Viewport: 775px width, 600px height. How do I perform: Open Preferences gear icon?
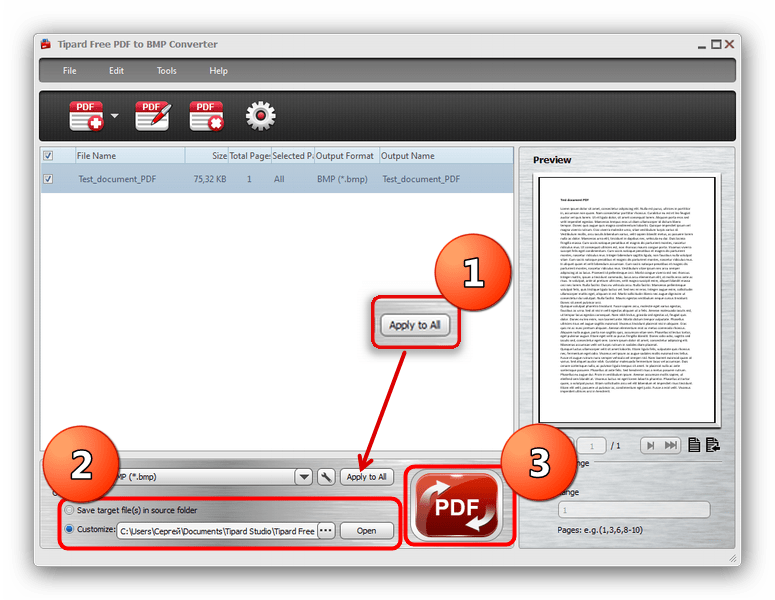(x=260, y=116)
